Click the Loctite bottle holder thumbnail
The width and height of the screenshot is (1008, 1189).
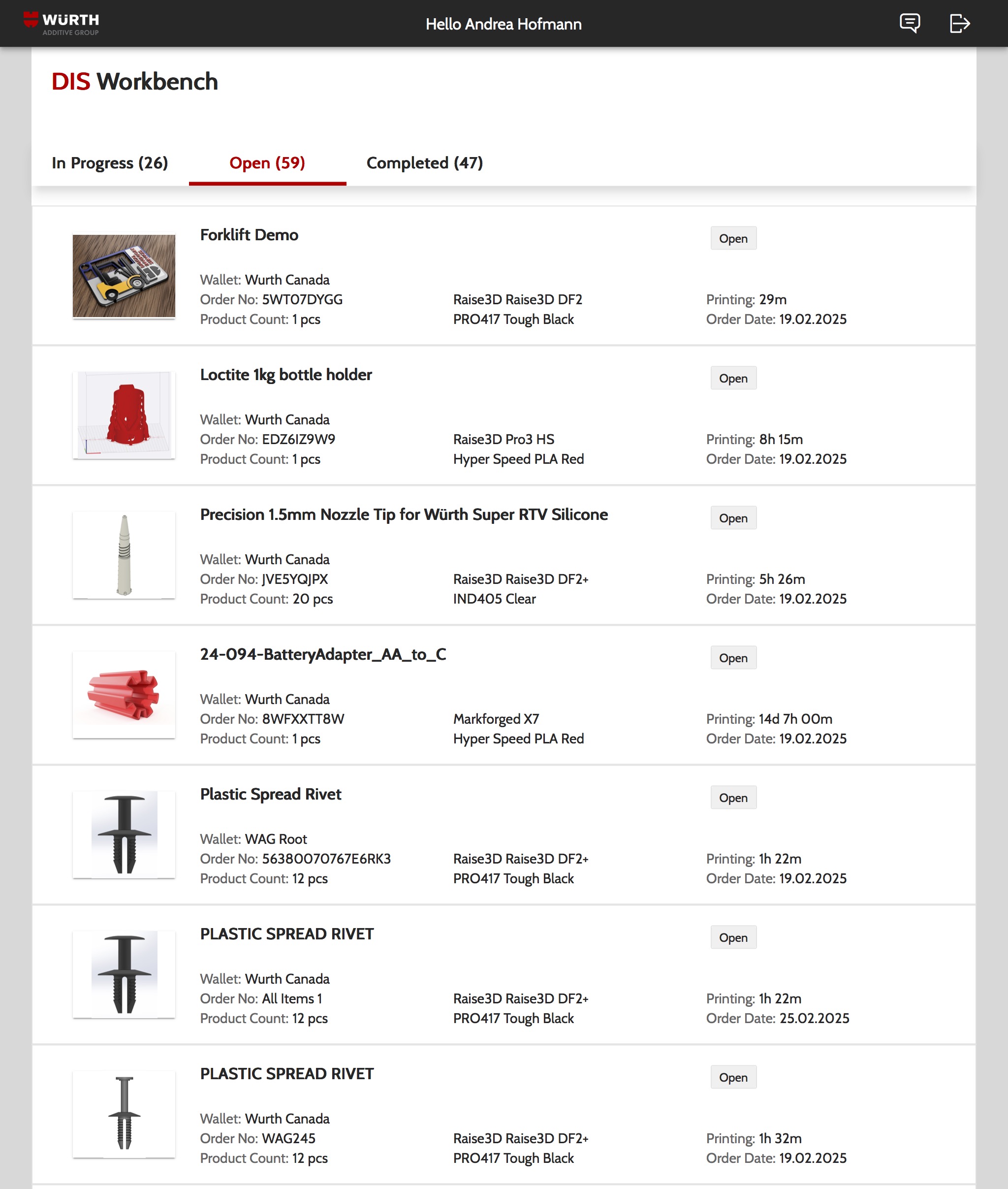pos(124,415)
